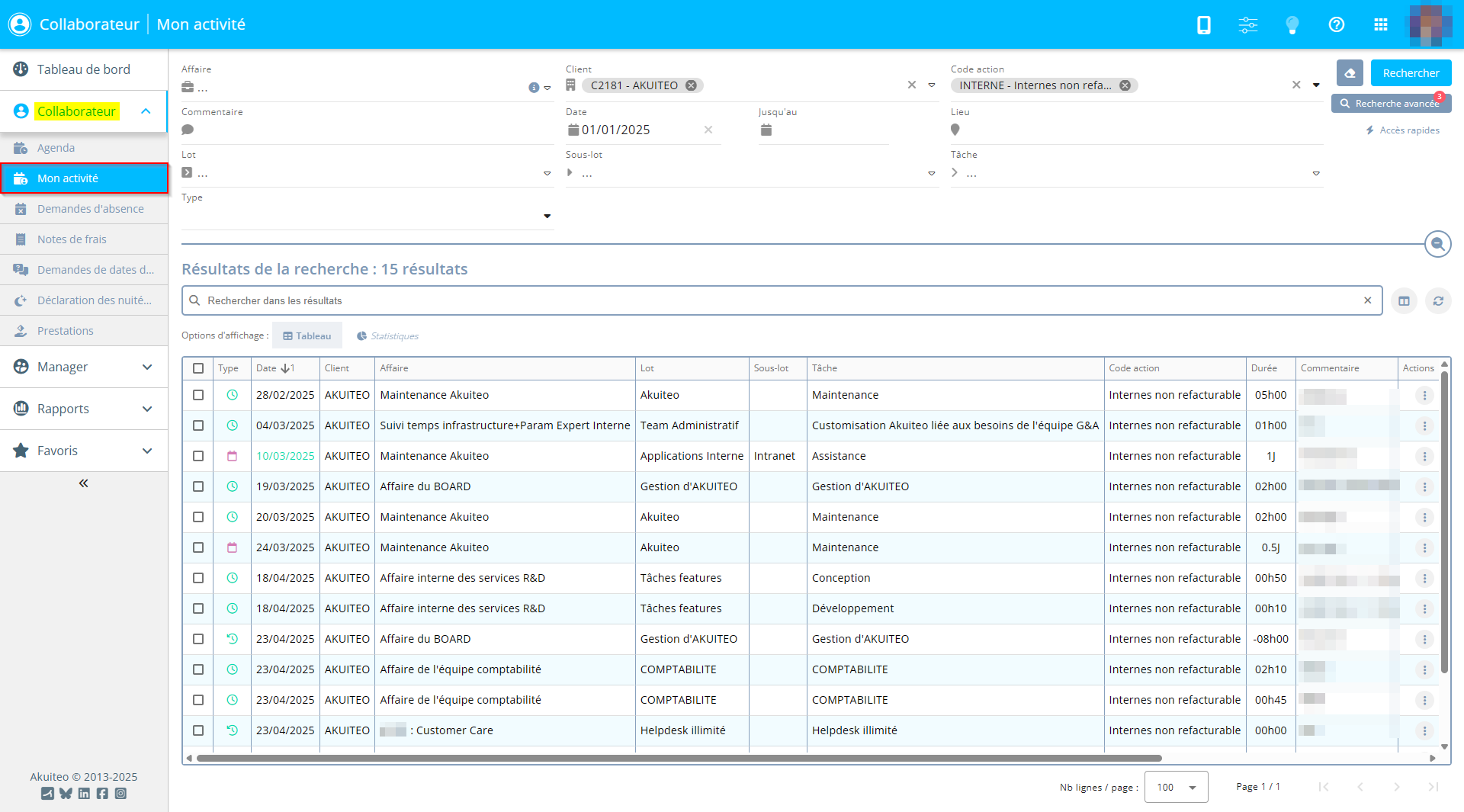1464x812 pixels.
Task: Open column configuration icon
Action: (x=1404, y=301)
